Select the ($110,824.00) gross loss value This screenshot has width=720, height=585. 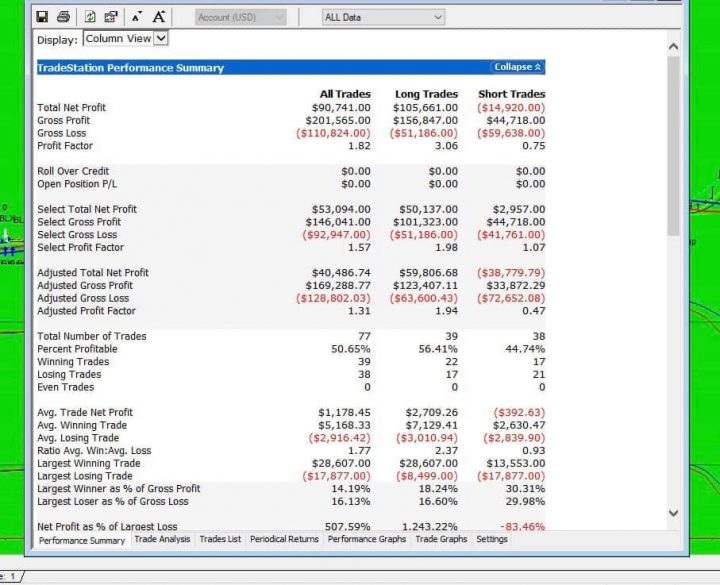(333, 133)
